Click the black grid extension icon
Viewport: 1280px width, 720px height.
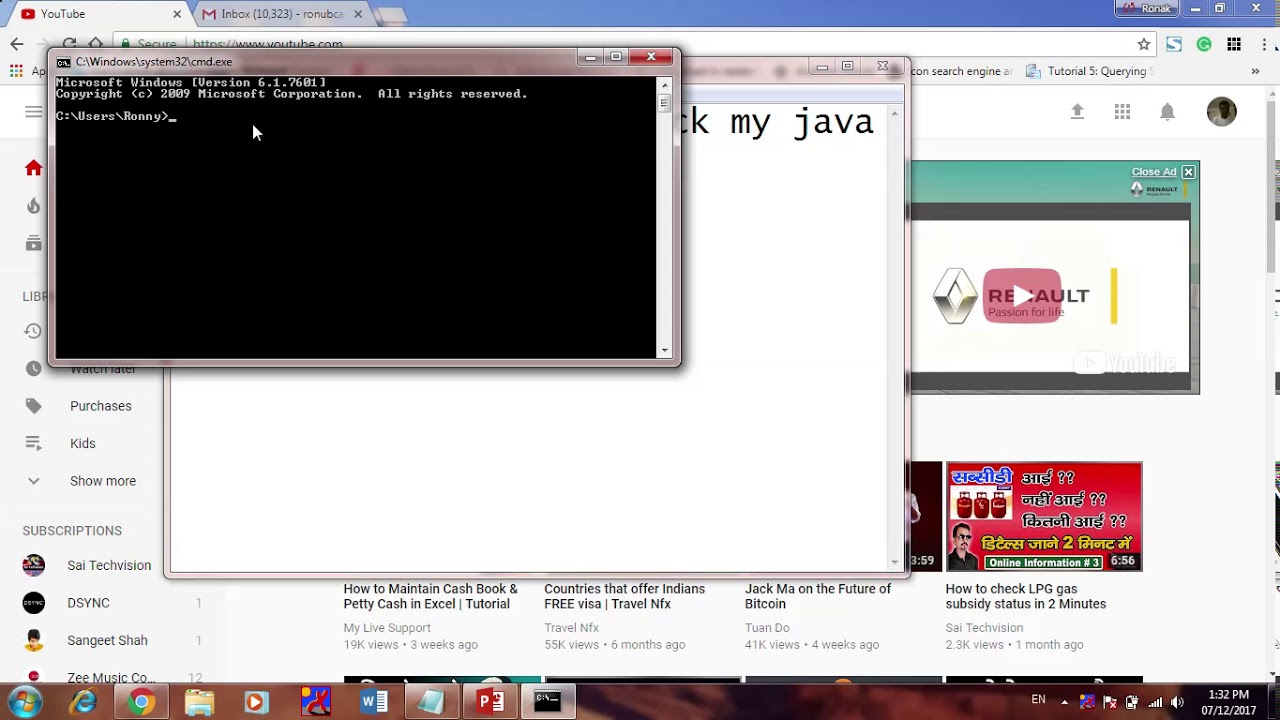coord(1234,44)
